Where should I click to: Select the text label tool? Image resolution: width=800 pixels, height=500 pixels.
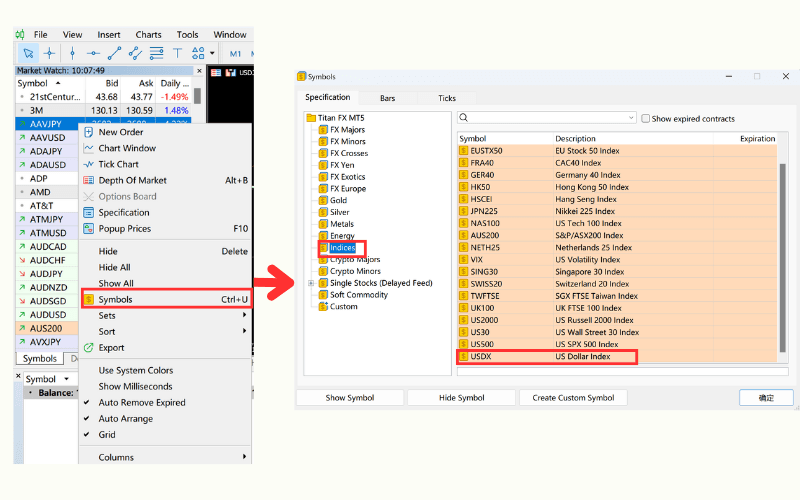(x=178, y=53)
